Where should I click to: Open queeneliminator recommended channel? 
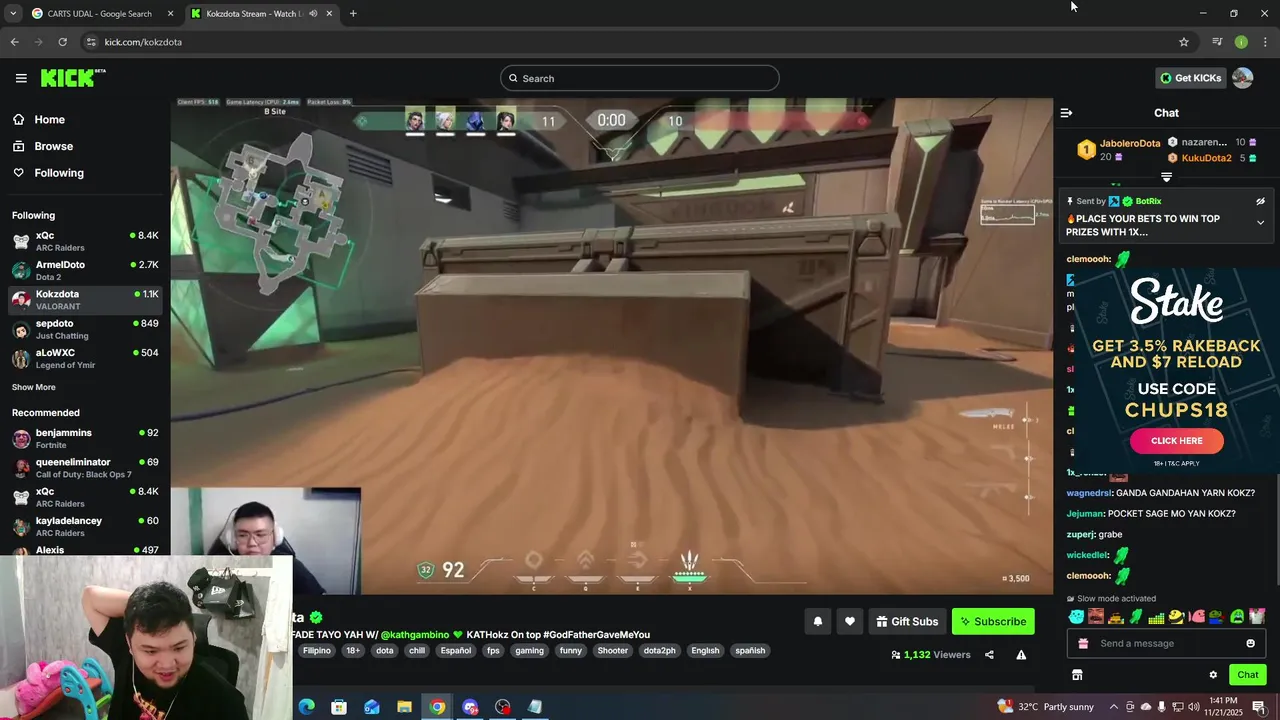pos(85,468)
